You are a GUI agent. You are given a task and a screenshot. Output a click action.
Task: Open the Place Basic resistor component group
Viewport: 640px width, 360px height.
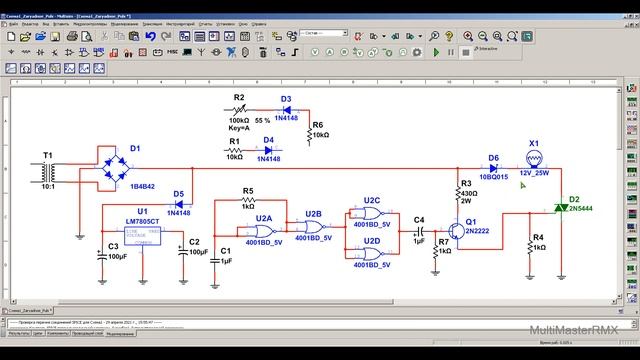26,52
